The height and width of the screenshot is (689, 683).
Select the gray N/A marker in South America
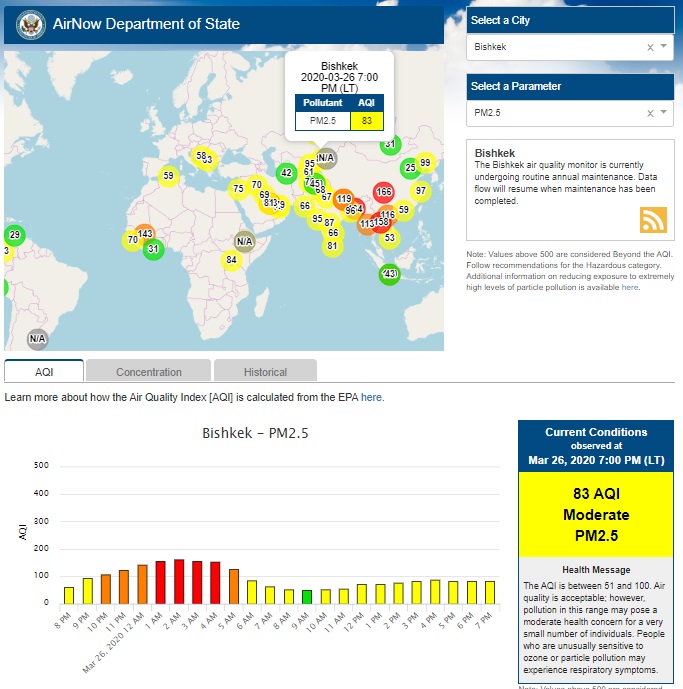coord(37,338)
